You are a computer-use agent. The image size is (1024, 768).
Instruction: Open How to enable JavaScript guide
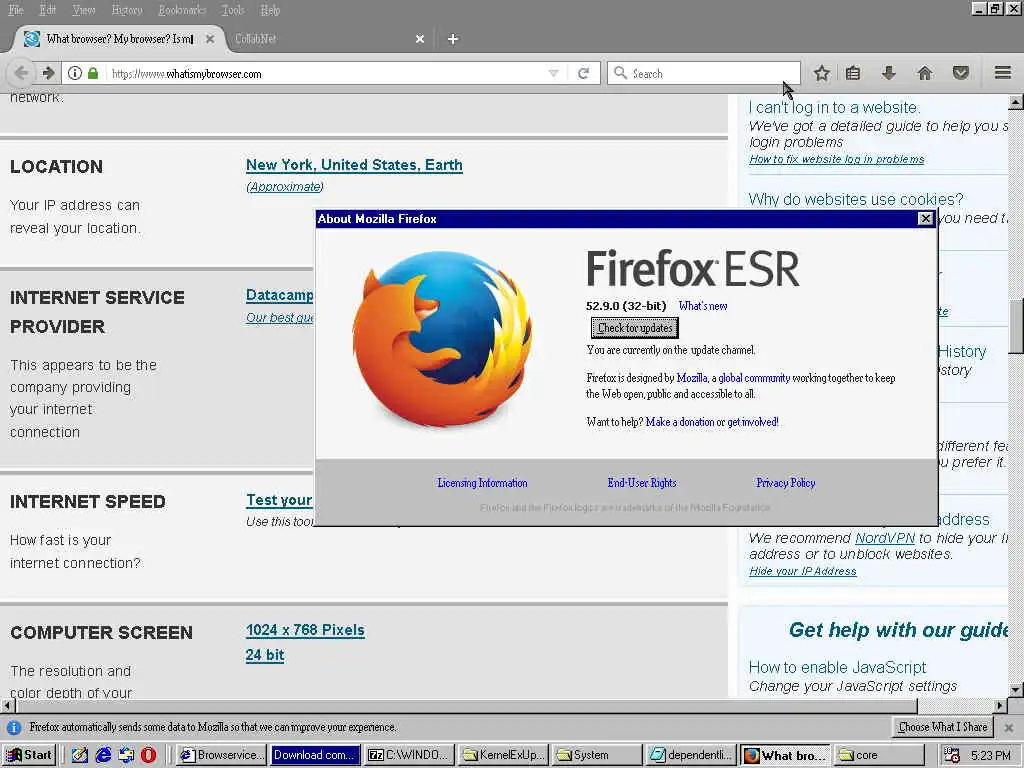(x=837, y=667)
